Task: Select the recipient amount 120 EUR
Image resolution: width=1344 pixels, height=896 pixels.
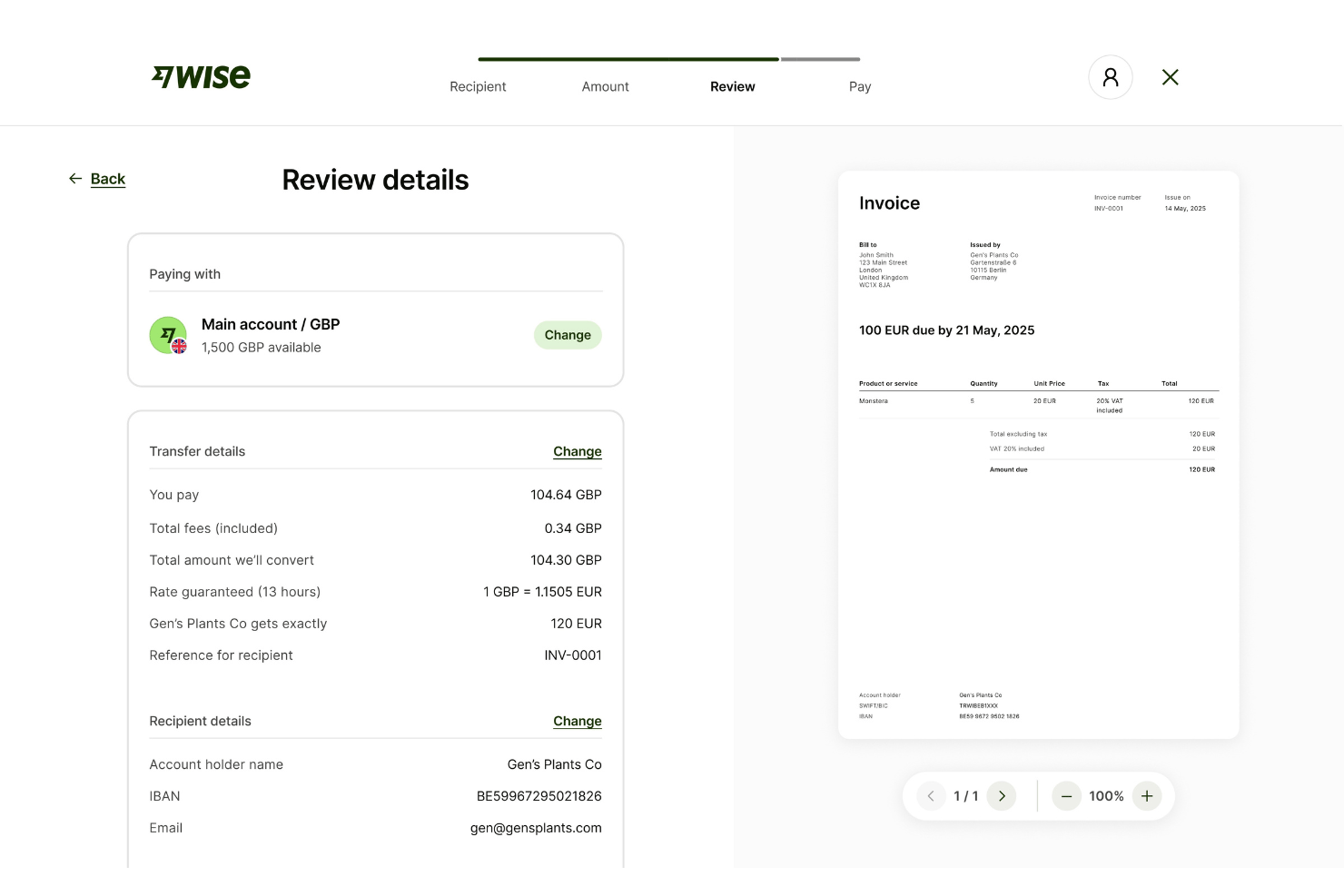Action: point(576,624)
